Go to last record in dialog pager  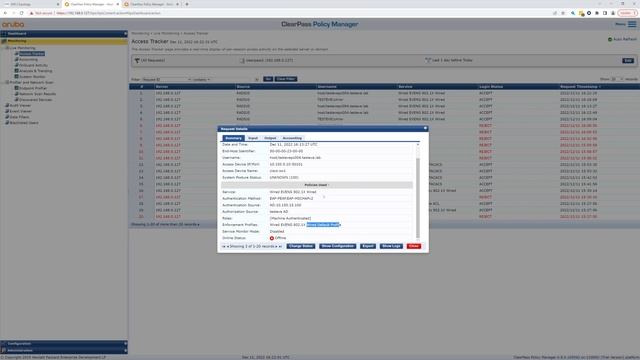tap(280, 246)
